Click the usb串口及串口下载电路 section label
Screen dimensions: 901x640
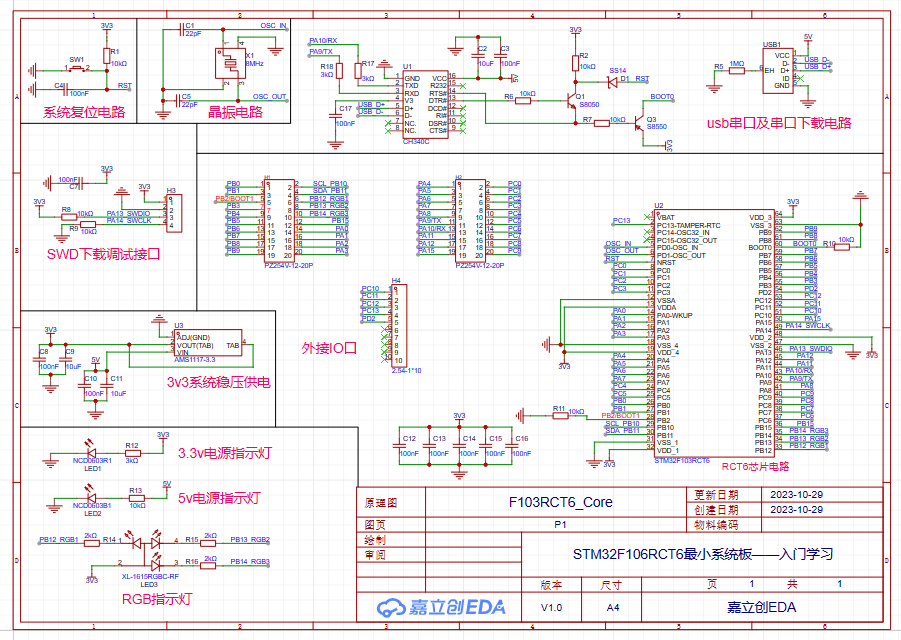(x=779, y=123)
